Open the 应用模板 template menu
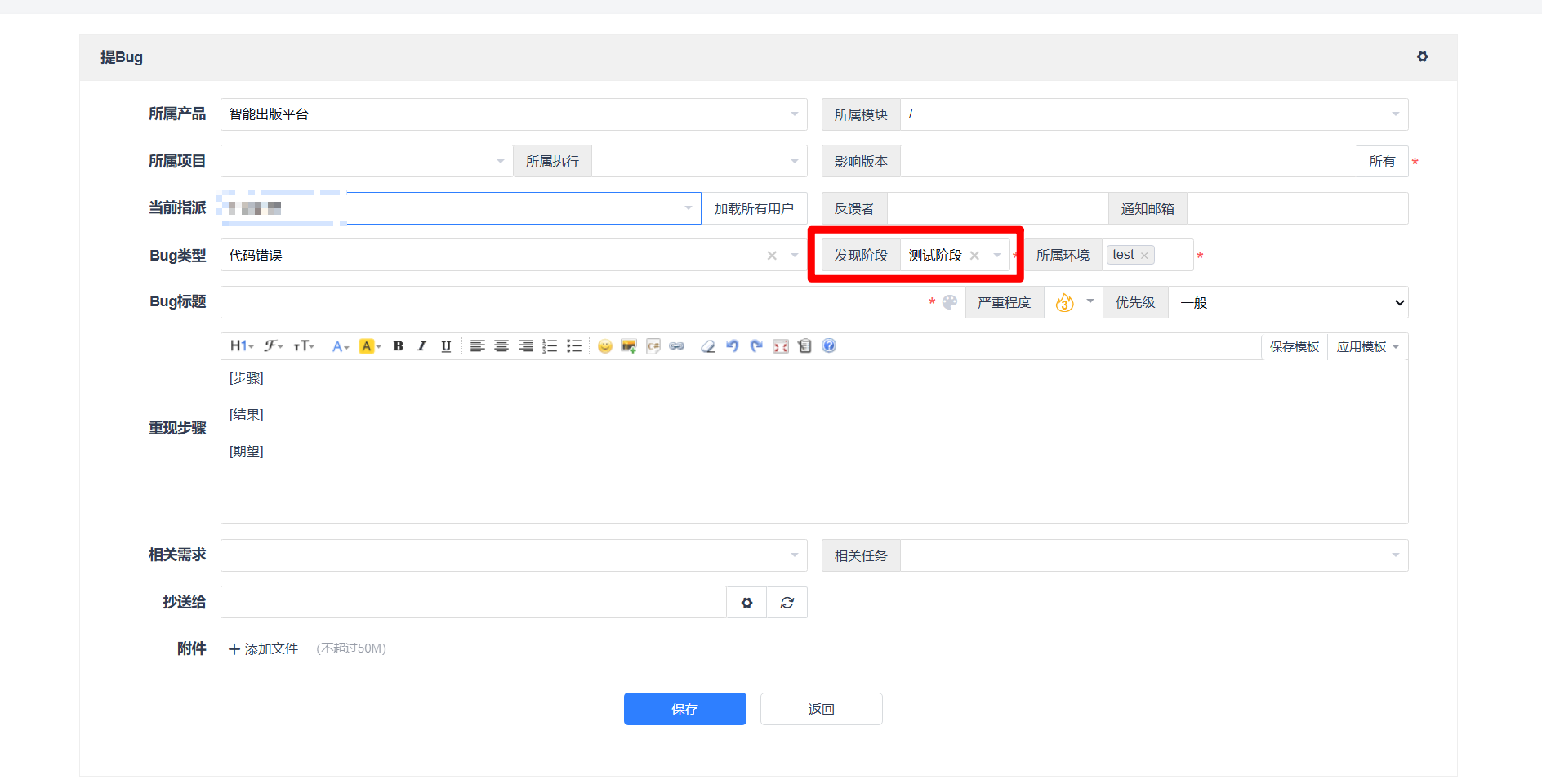 (x=1367, y=347)
